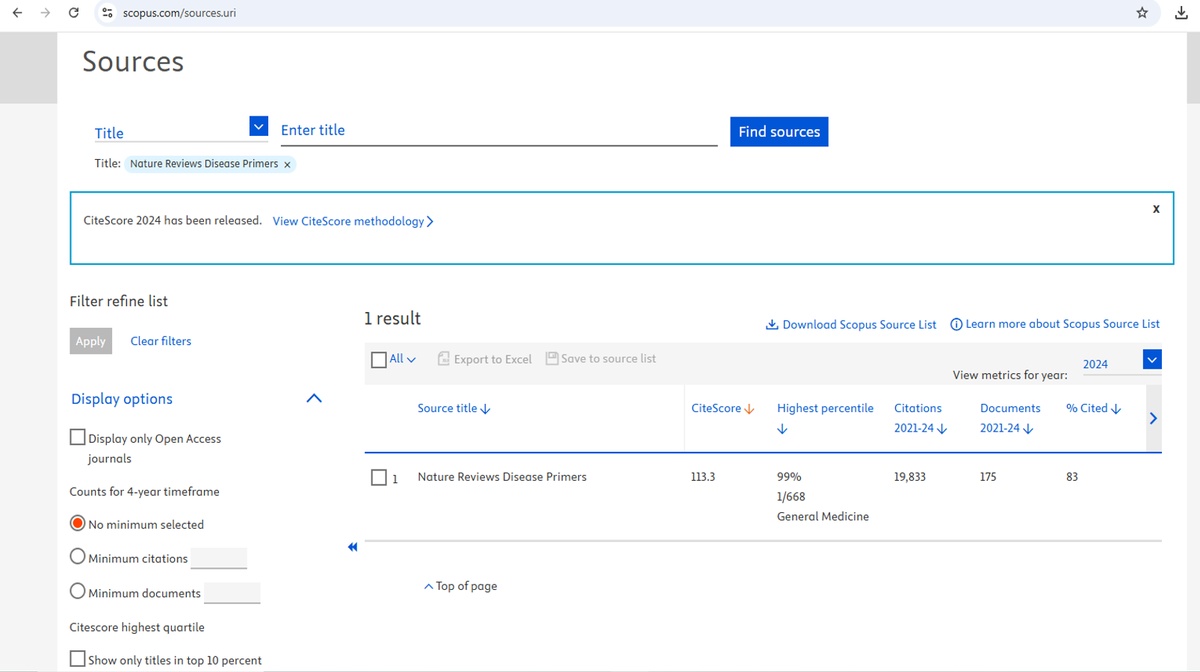Reload the Scopus page
Image resolution: width=1200 pixels, height=672 pixels.
[x=74, y=13]
